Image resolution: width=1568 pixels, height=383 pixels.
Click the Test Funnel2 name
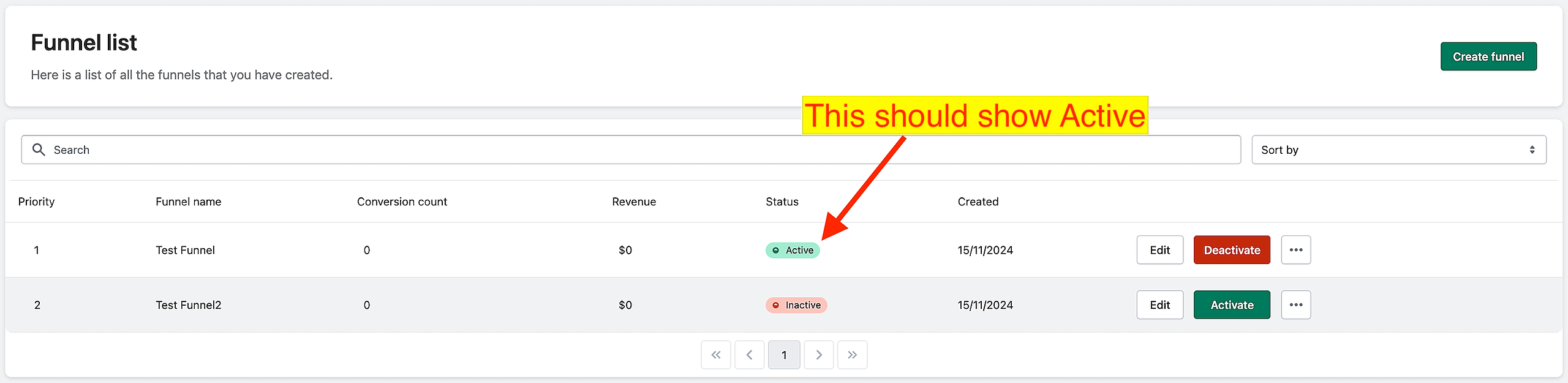point(188,305)
